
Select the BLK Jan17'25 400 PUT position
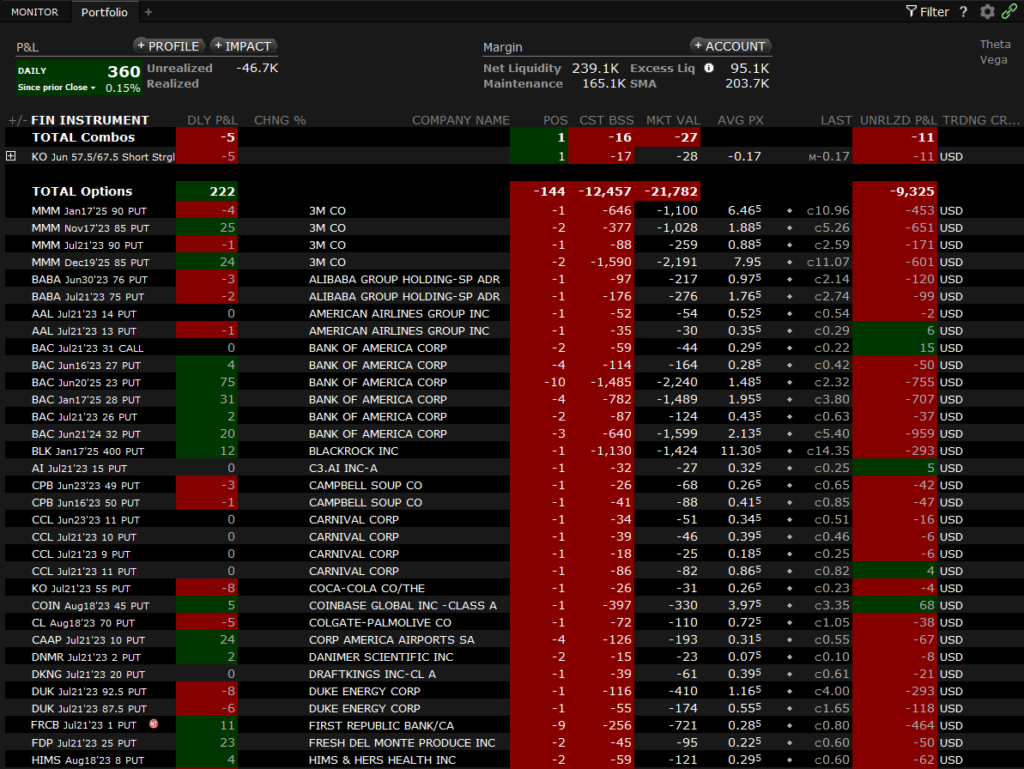pyautogui.click(x=88, y=451)
